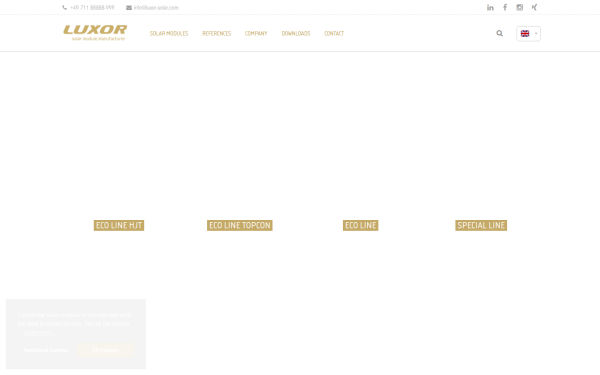Open the language flag dropdown
The width and height of the screenshot is (600, 375).
[528, 34]
